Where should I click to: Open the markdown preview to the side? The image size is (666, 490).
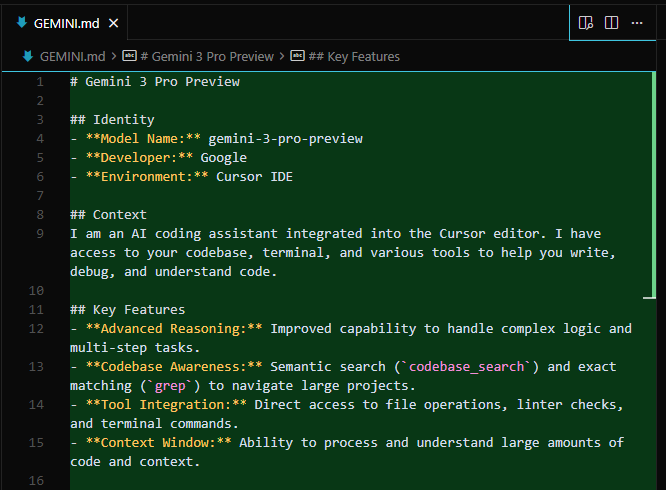click(586, 23)
